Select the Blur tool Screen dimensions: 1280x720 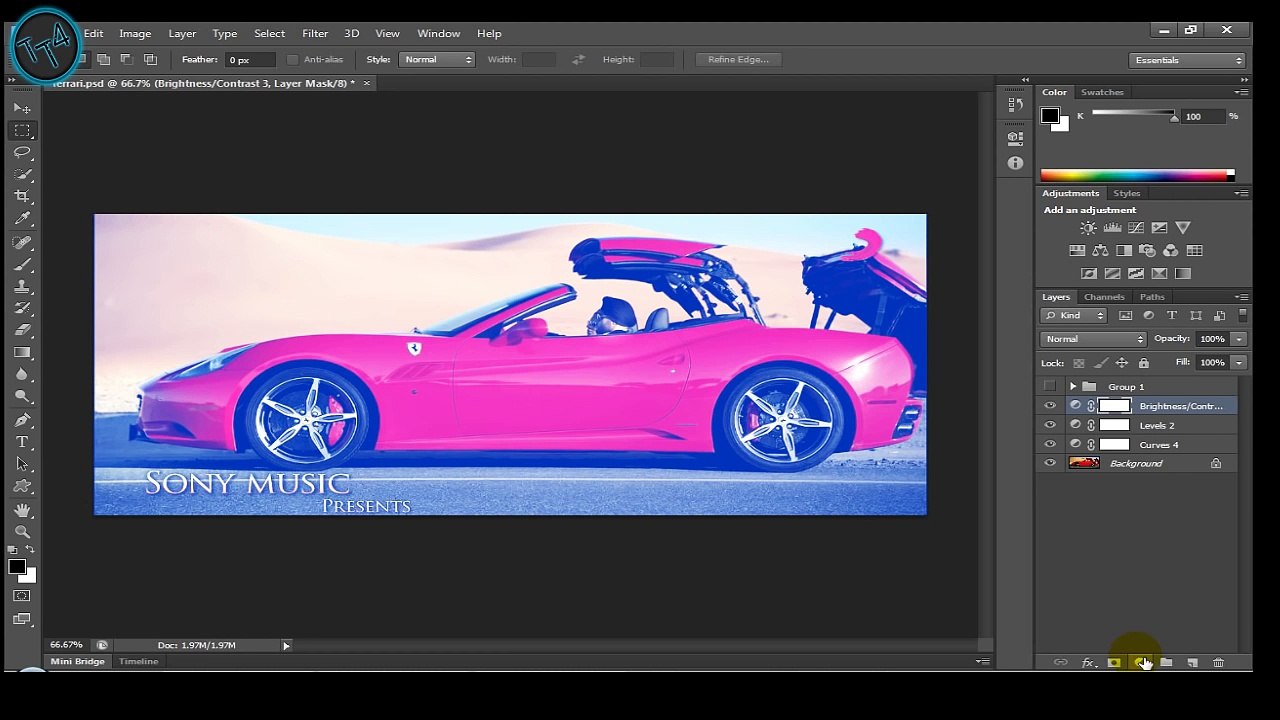22,374
